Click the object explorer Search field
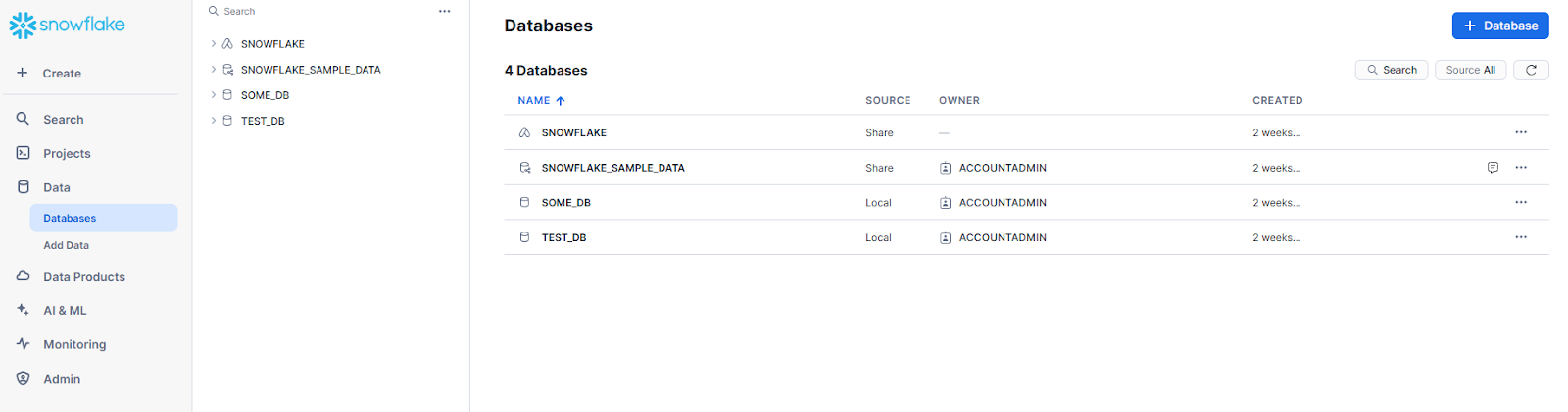 (x=314, y=12)
